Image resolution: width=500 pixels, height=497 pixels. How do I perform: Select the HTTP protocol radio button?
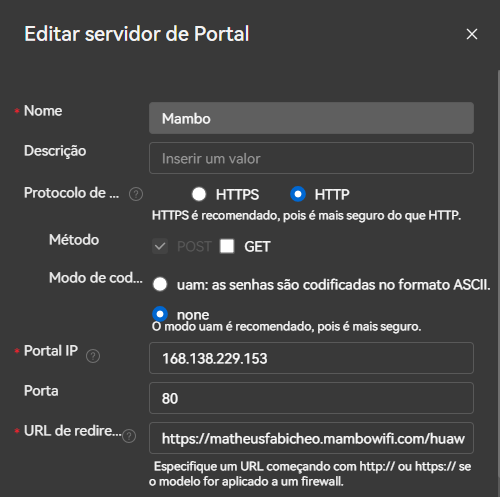(298, 194)
